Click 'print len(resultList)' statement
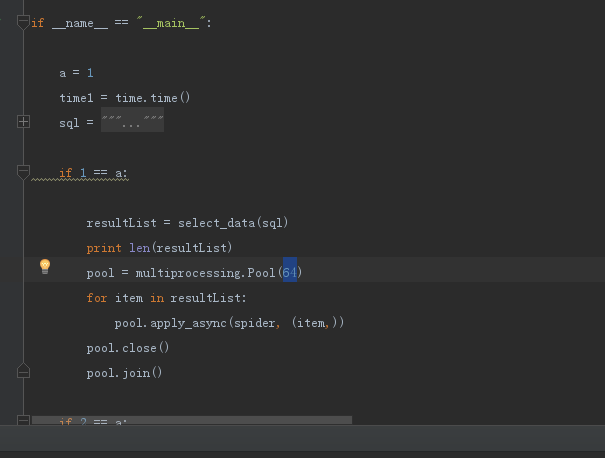The width and height of the screenshot is (605, 458). [159, 248]
